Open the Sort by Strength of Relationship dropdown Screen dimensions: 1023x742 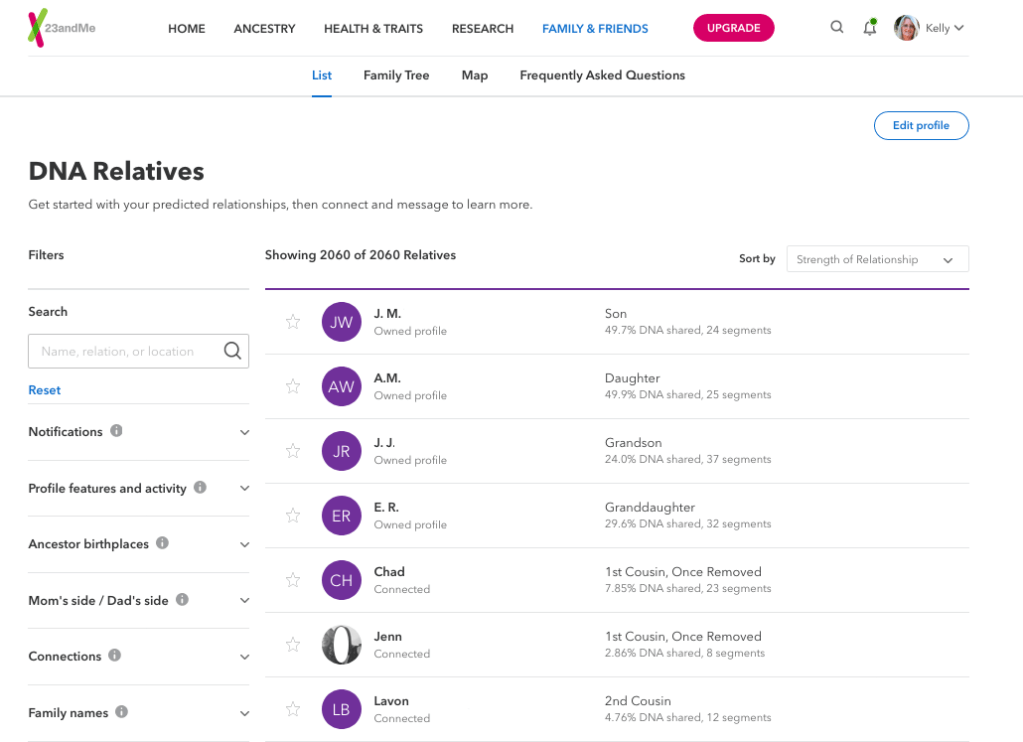click(877, 259)
